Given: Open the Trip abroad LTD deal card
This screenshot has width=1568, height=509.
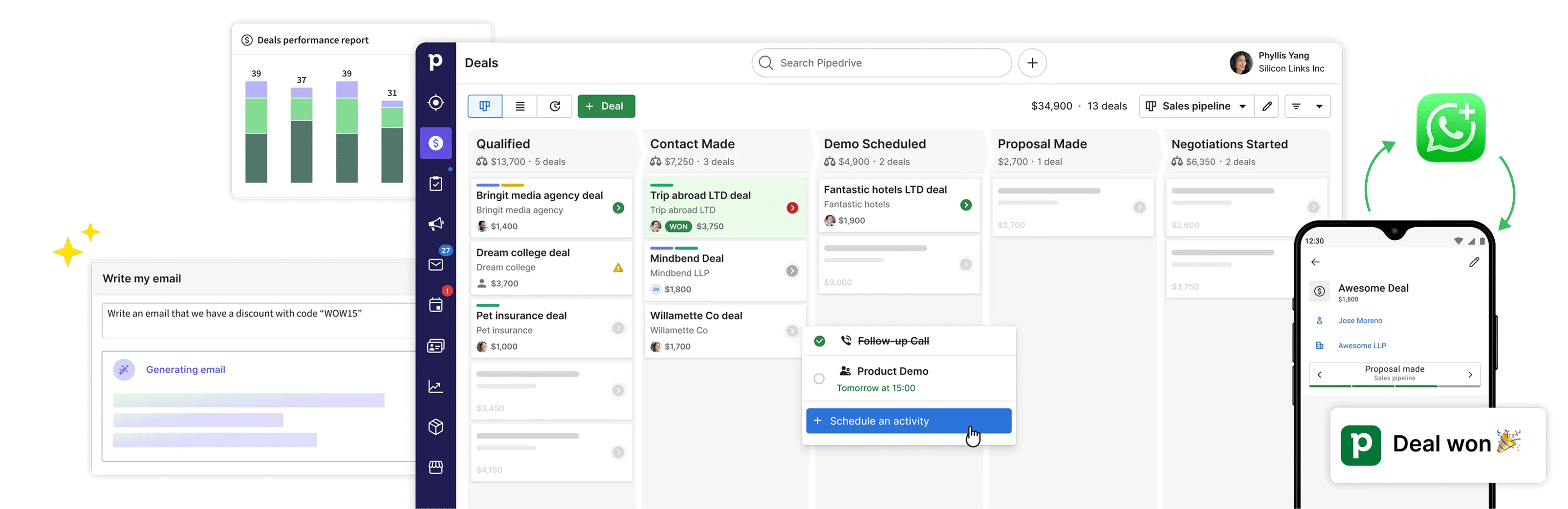Looking at the screenshot, I should click(724, 208).
